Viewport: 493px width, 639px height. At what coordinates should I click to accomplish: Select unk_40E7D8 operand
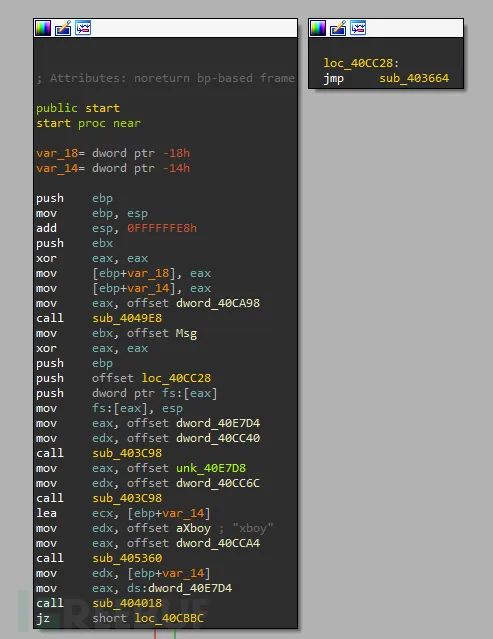tap(211, 468)
